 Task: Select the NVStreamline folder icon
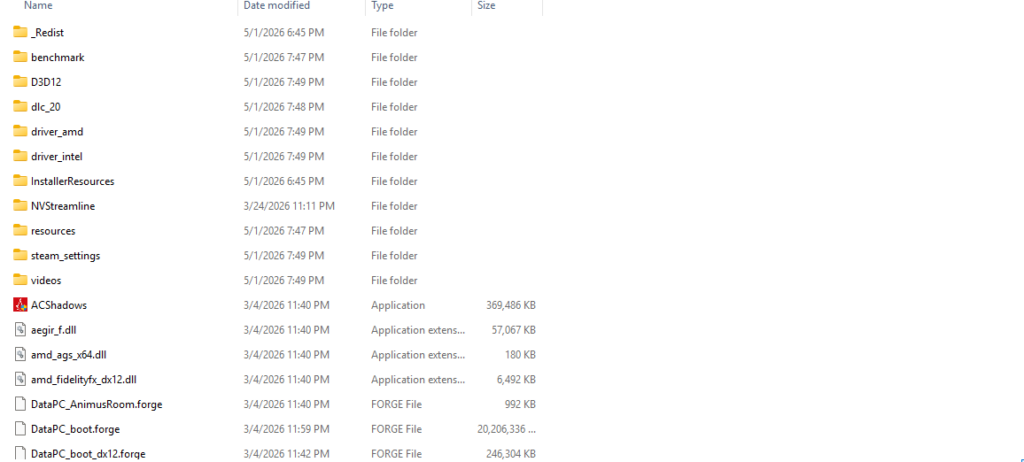(x=20, y=206)
